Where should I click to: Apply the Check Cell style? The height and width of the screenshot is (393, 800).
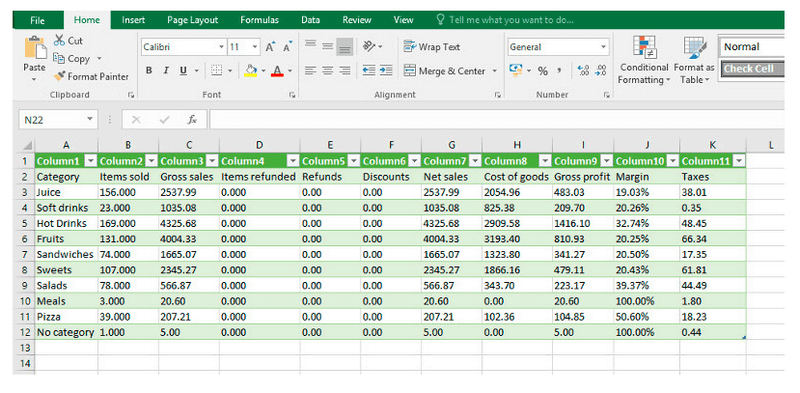point(752,69)
